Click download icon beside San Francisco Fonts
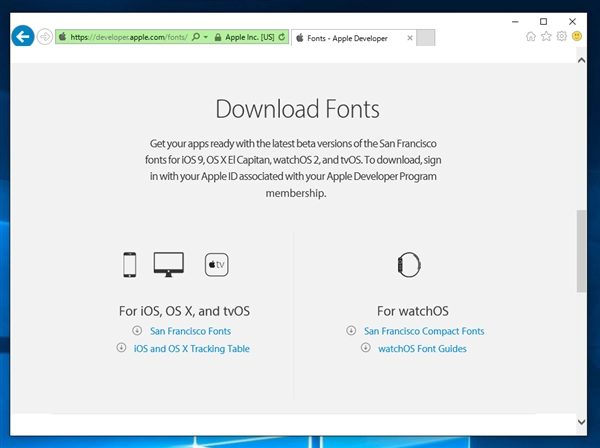 click(137, 330)
